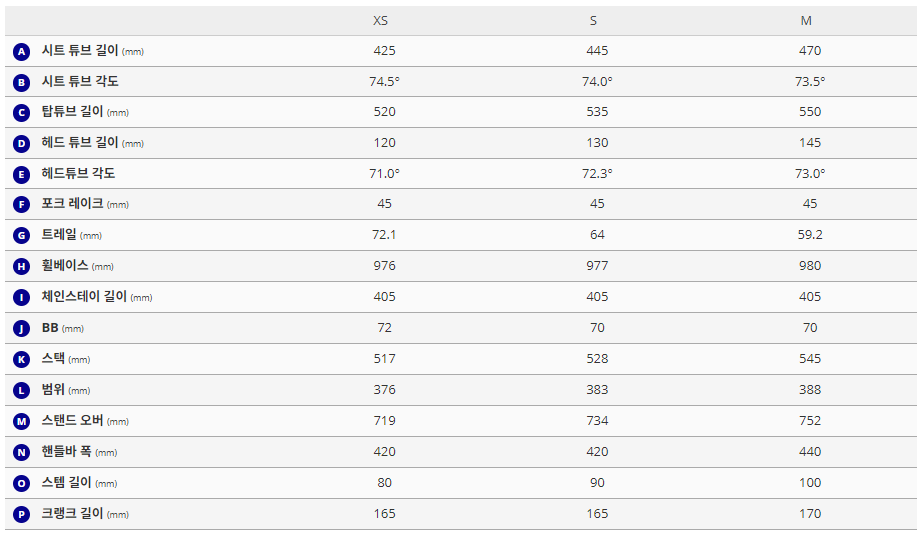The height and width of the screenshot is (537, 923).
Task: Select the C icon next to 탑튜브 길이
Action: tap(22, 113)
